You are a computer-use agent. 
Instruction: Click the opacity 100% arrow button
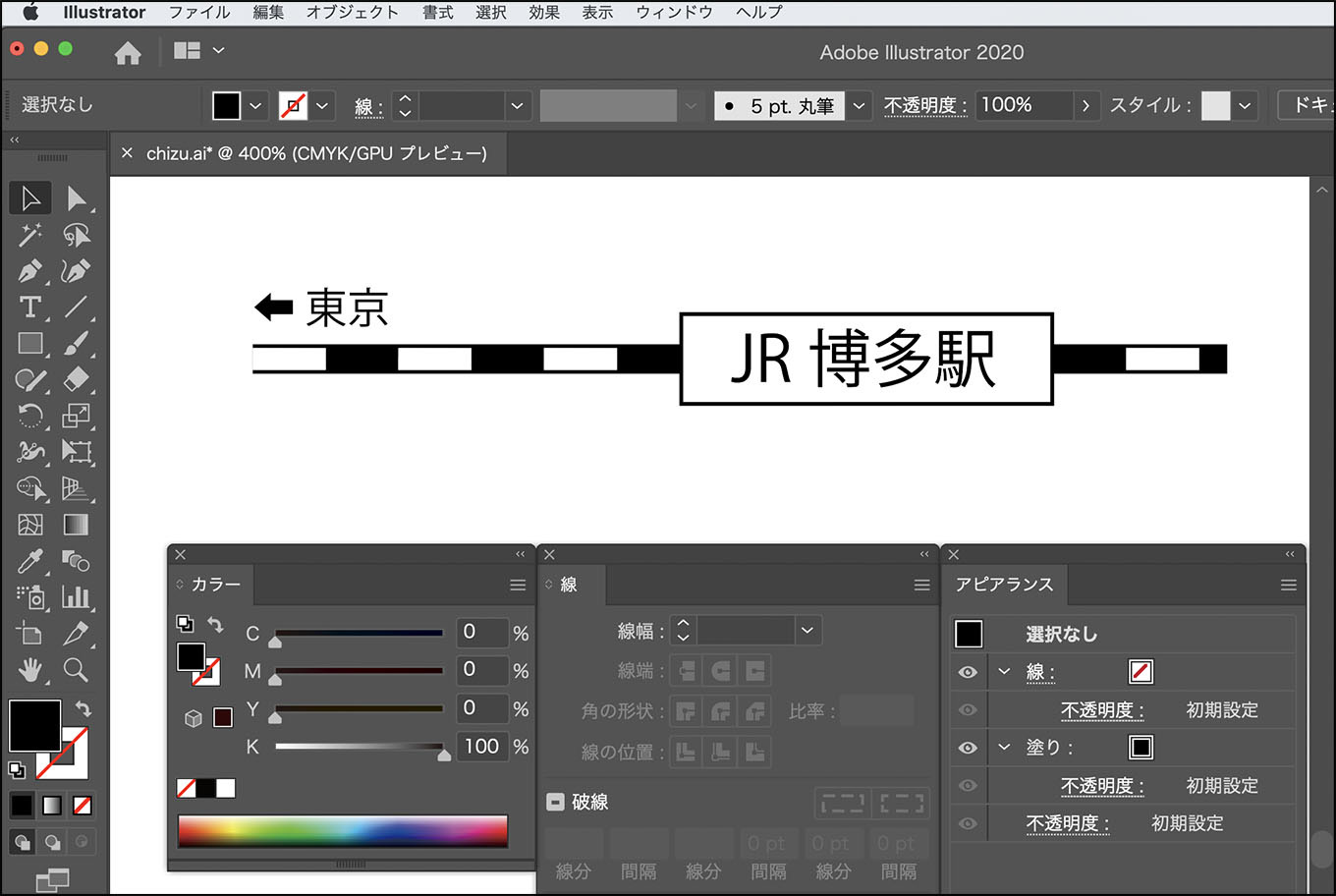click(x=1085, y=105)
